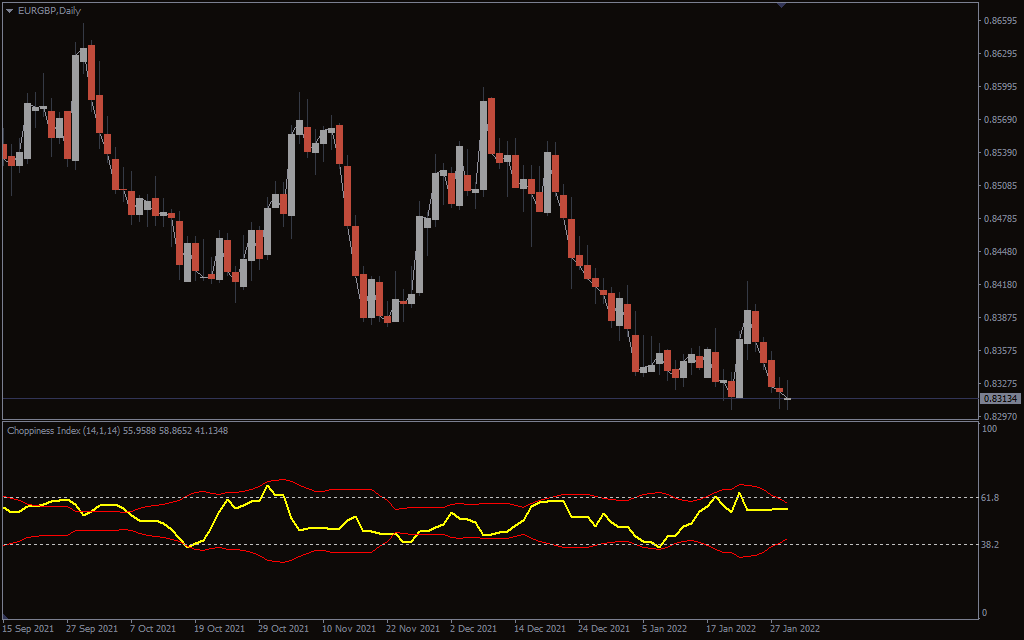Click the 100 label on the indicator scale
This screenshot has width=1024, height=640.
pyautogui.click(x=990, y=429)
